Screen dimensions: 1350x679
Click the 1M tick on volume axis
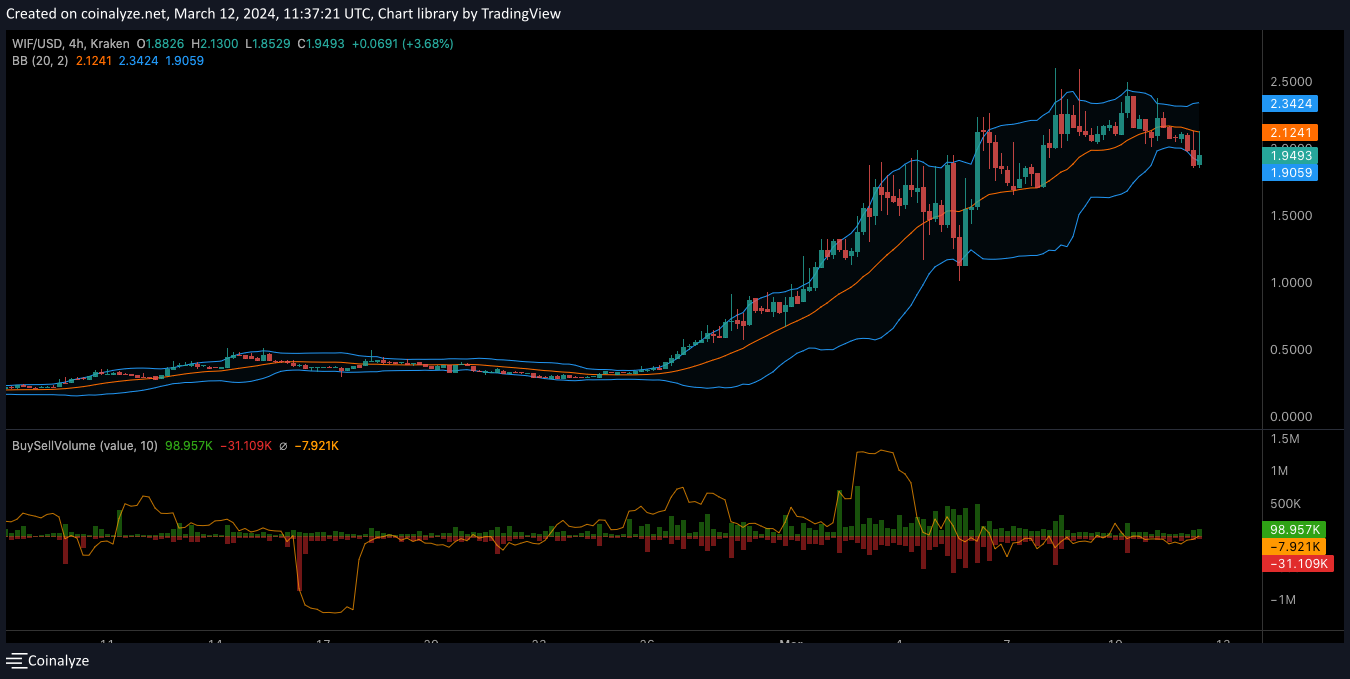1285,471
